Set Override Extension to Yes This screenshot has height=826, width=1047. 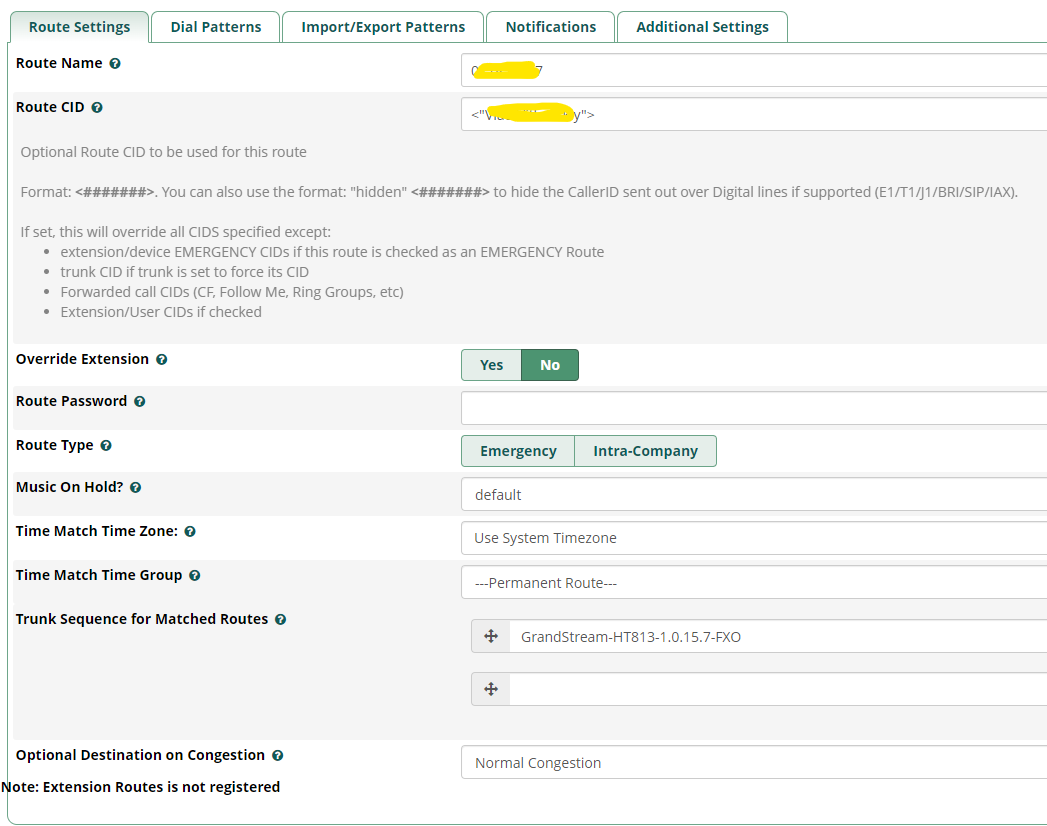pyautogui.click(x=491, y=365)
